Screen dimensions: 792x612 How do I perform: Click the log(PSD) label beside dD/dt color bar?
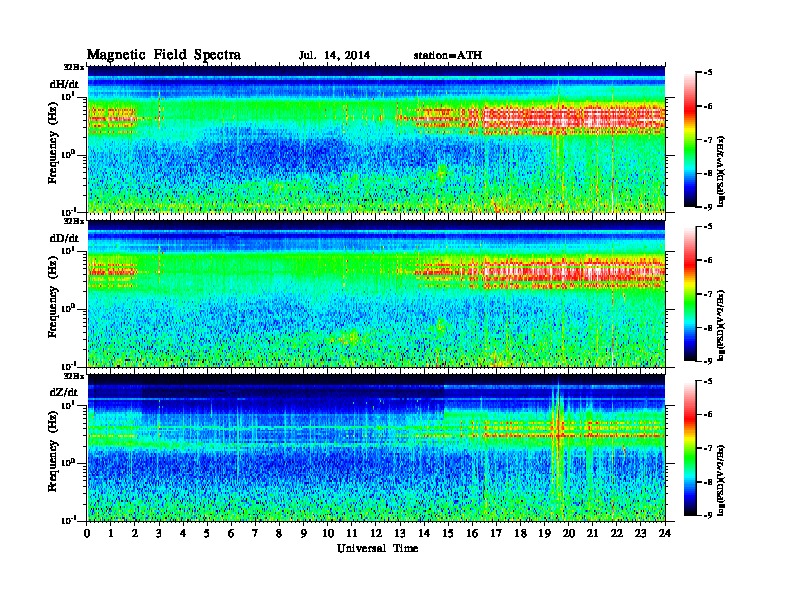click(721, 325)
